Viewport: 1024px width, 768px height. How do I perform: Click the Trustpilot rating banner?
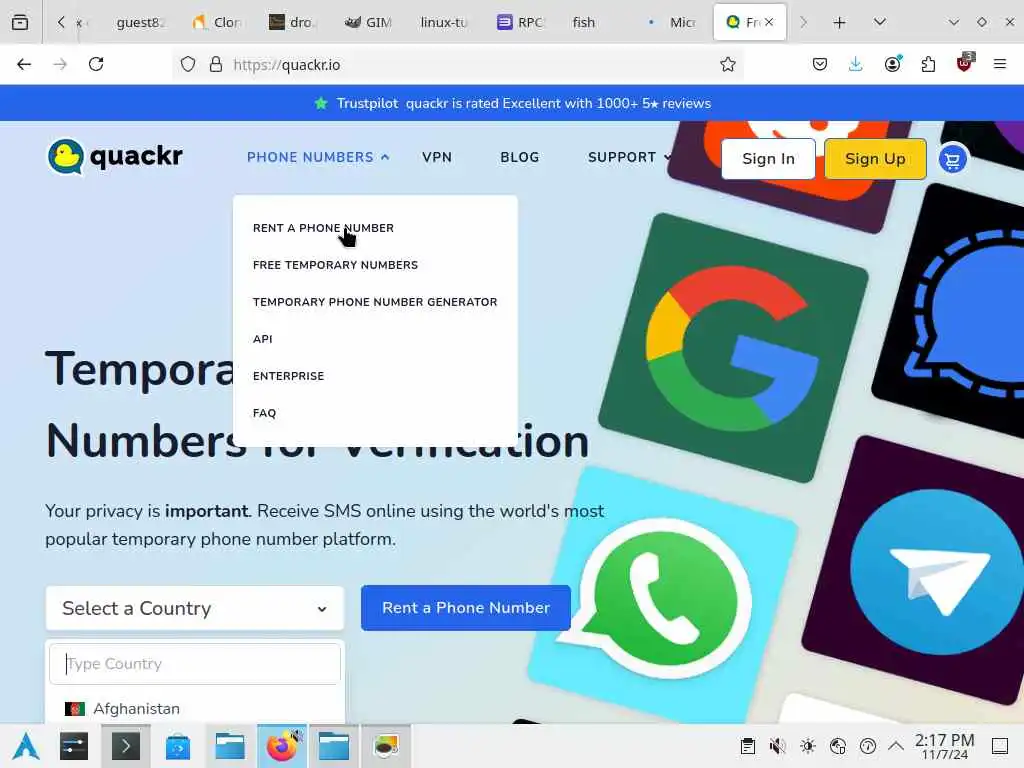[x=512, y=103]
